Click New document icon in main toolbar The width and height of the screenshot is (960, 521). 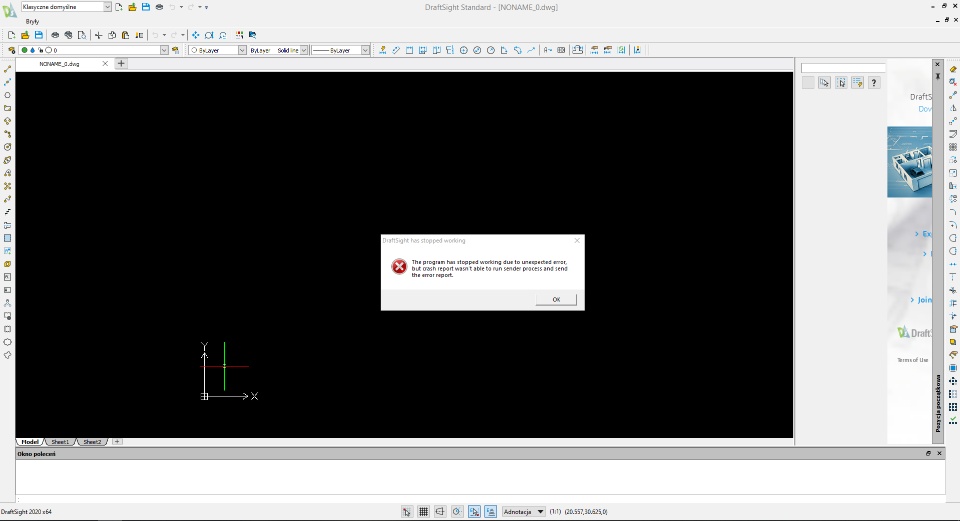[x=12, y=35]
